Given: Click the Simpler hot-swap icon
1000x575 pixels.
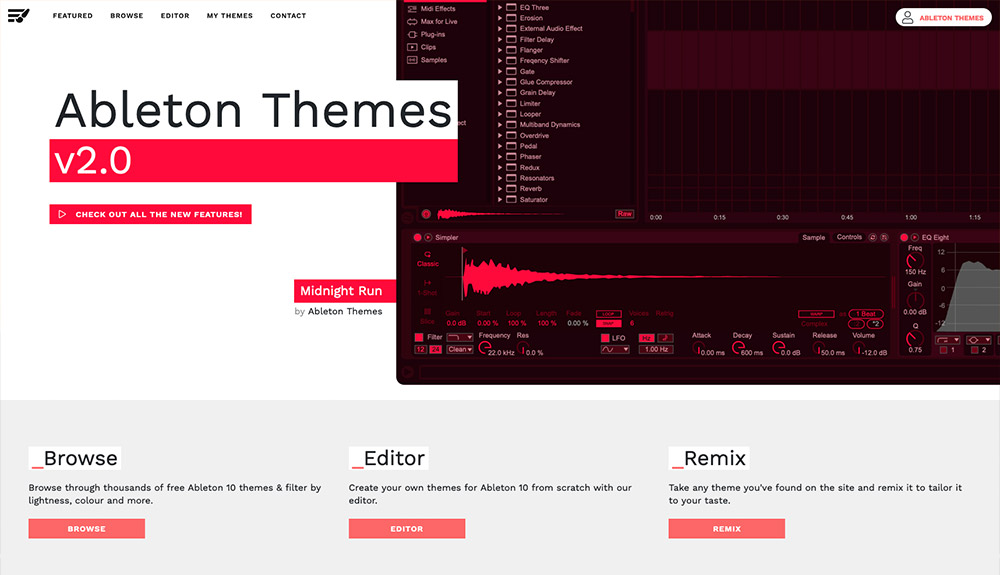Looking at the screenshot, I should tap(428, 237).
